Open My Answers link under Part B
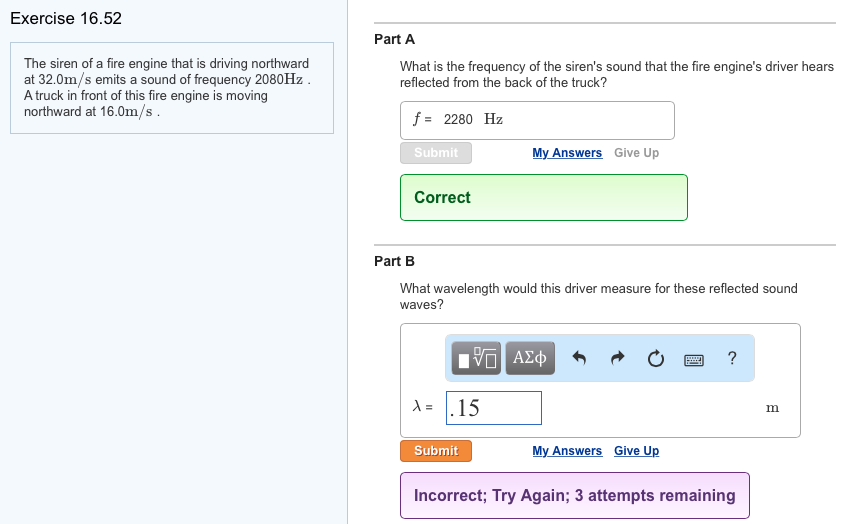This screenshot has width=857, height=524. [x=567, y=451]
